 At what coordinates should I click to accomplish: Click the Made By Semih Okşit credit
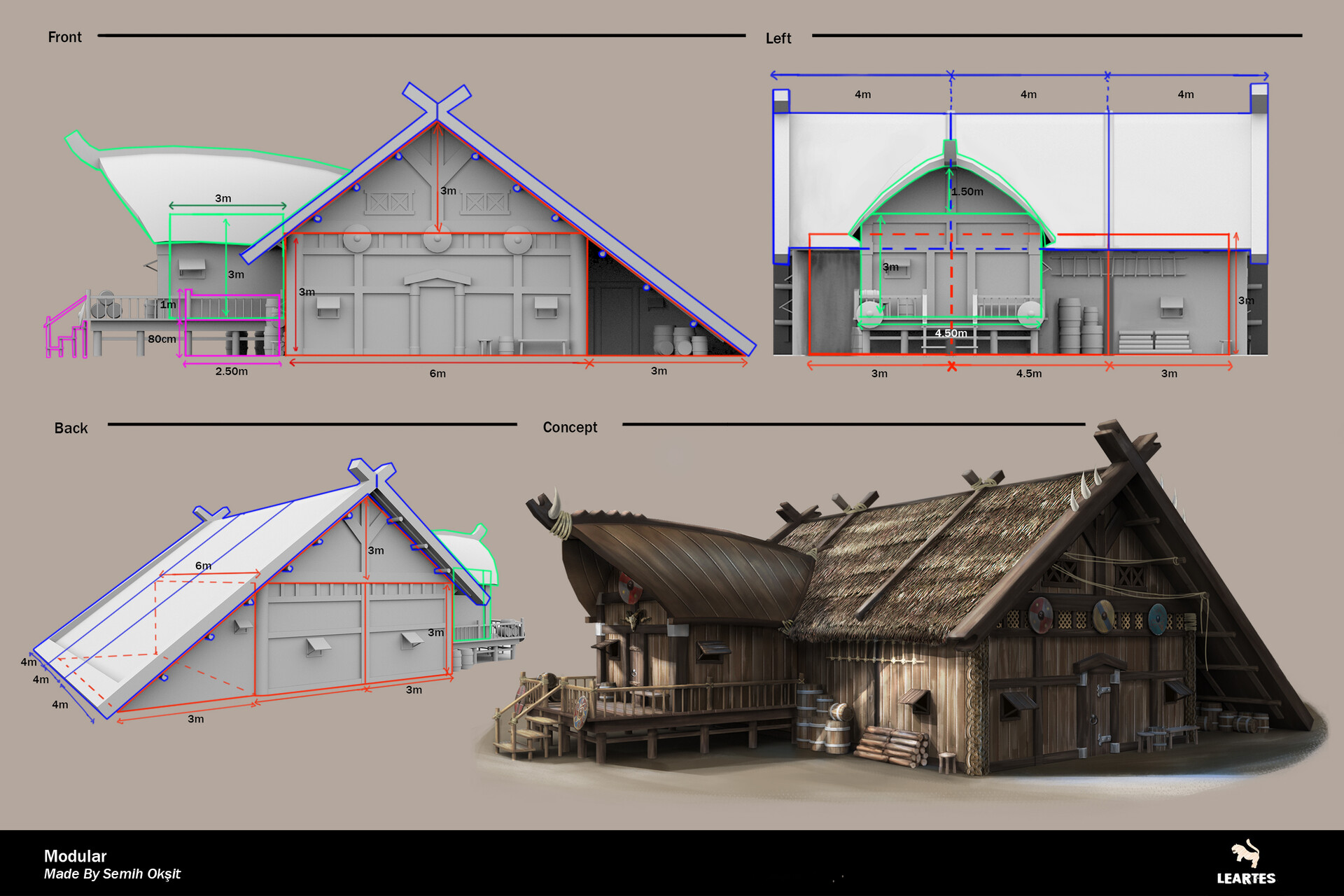(x=112, y=874)
